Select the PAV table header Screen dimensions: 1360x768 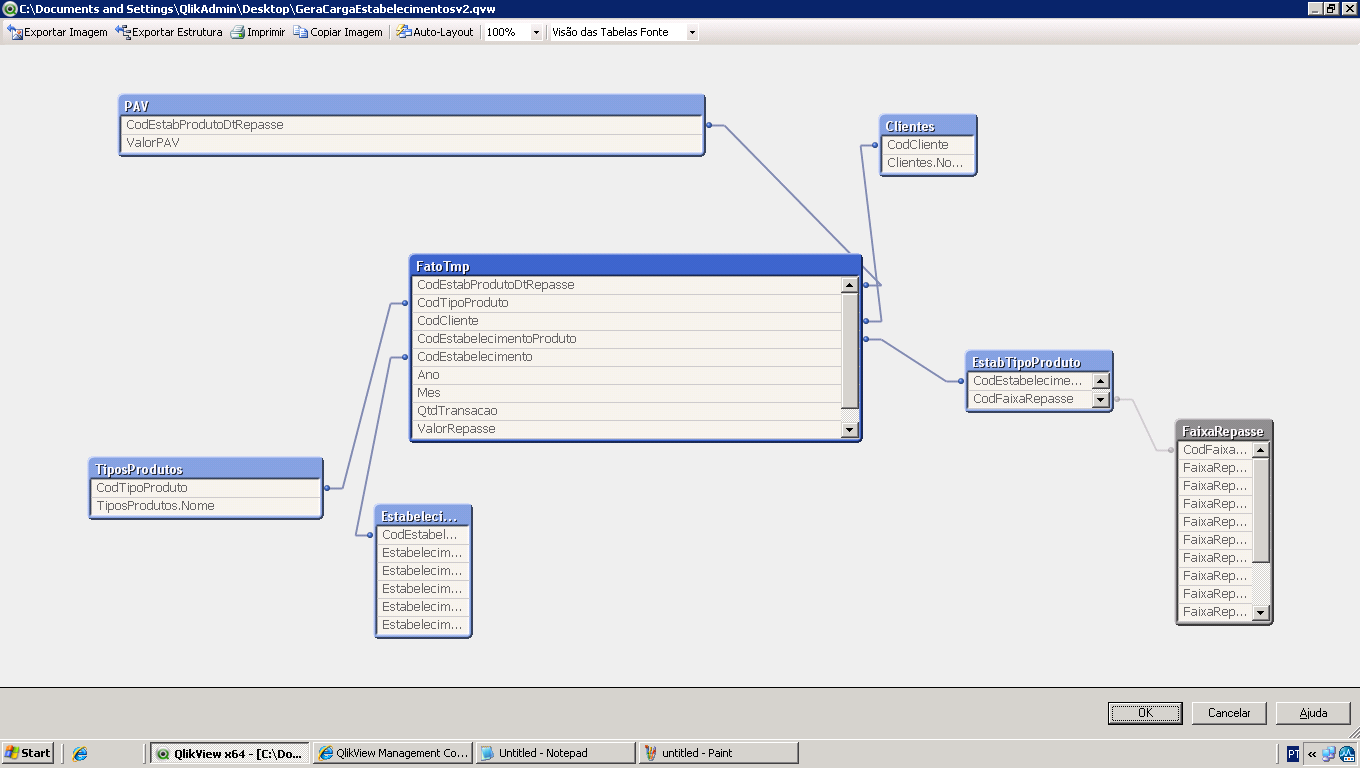[411, 106]
